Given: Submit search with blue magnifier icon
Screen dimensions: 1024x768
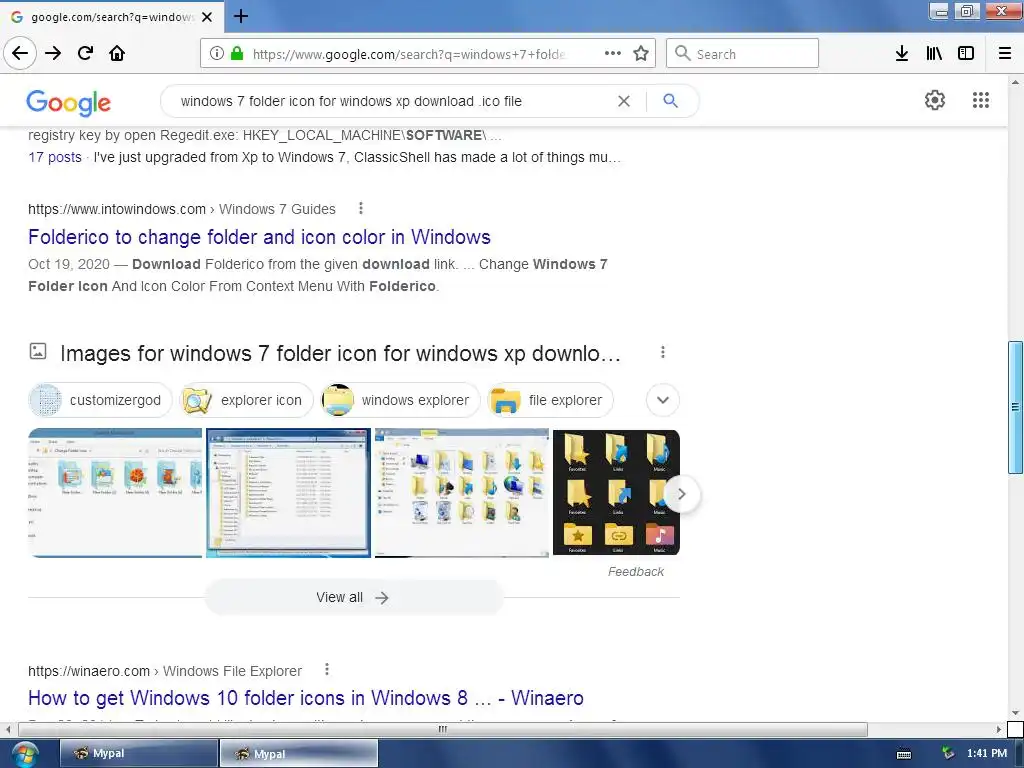Looking at the screenshot, I should 670,101.
